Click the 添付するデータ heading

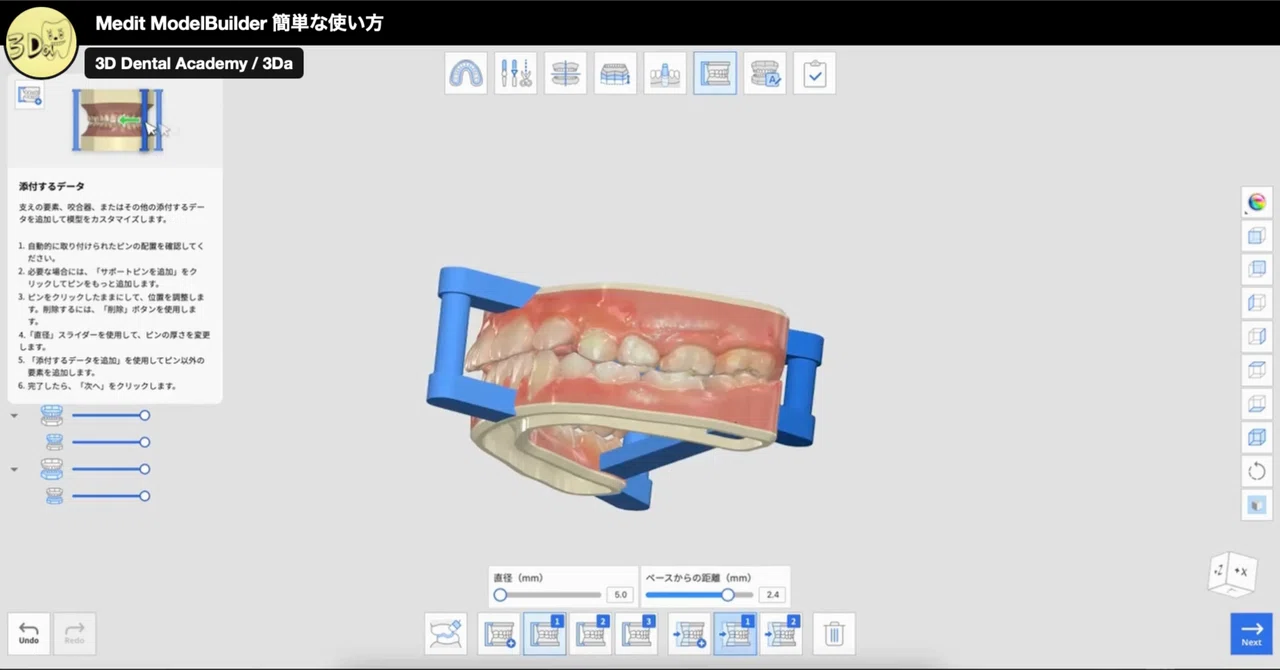coord(52,186)
